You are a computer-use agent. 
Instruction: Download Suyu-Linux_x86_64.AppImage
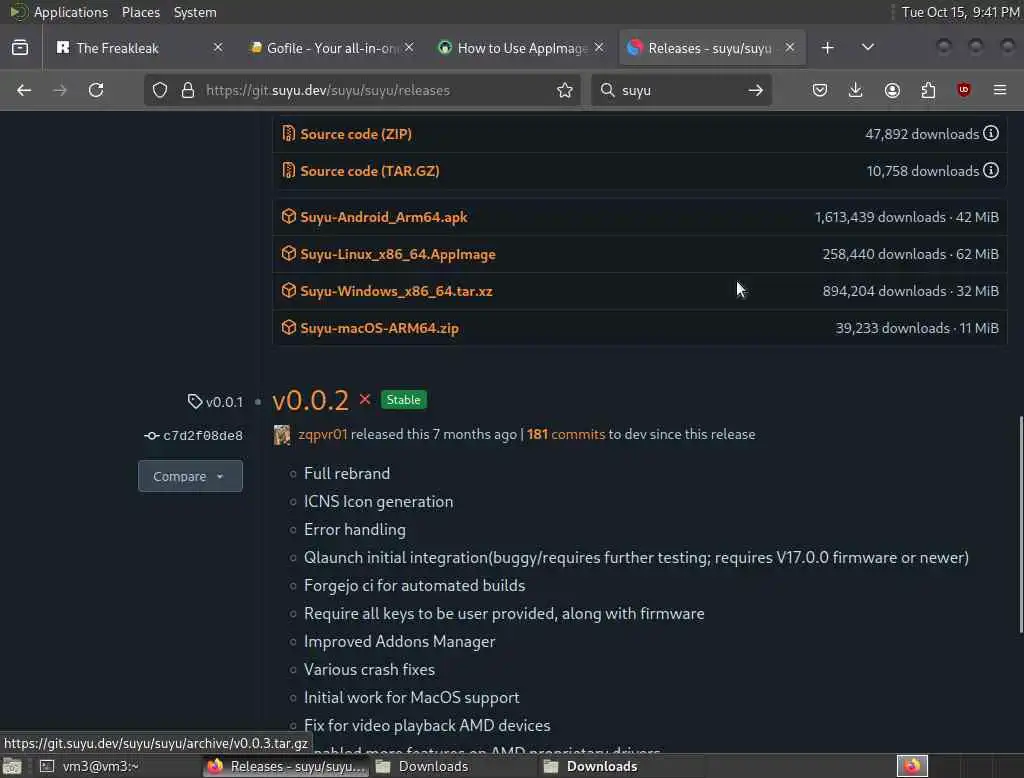tap(398, 254)
